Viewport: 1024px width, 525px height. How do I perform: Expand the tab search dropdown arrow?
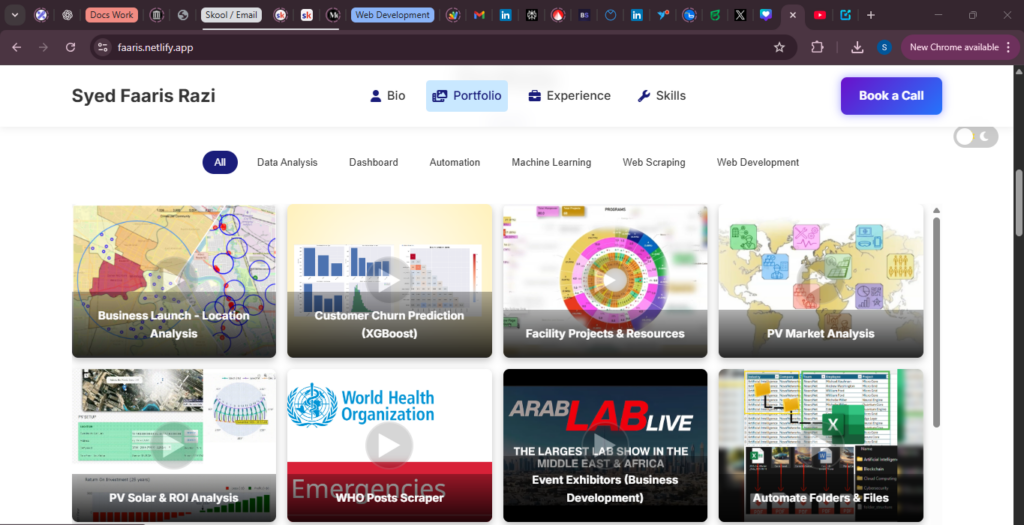[x=14, y=15]
